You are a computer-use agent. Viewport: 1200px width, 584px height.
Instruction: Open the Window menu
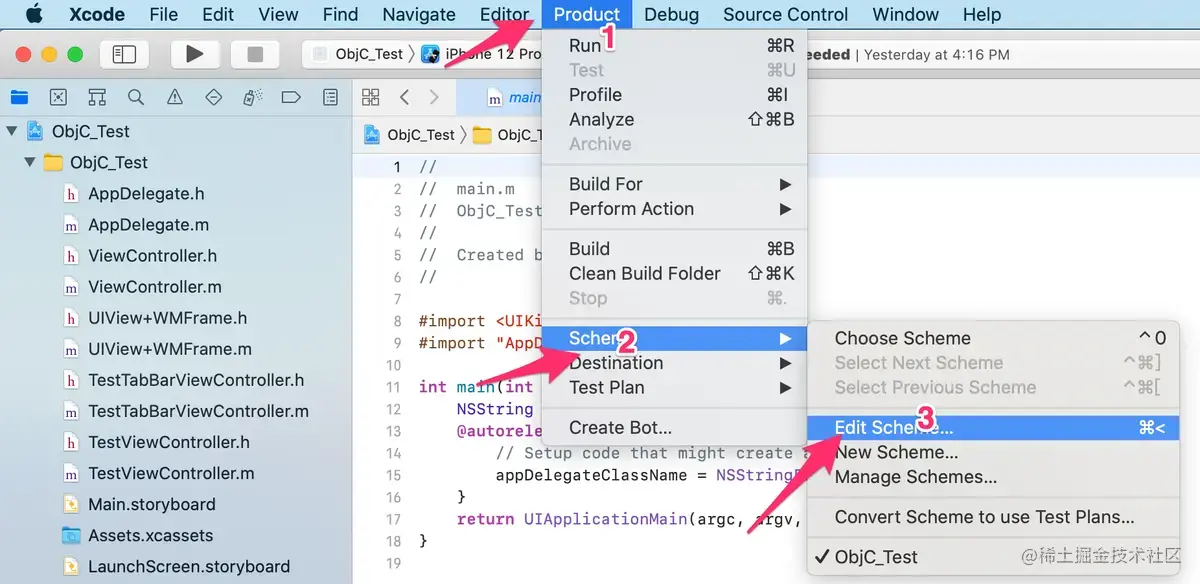[905, 14]
